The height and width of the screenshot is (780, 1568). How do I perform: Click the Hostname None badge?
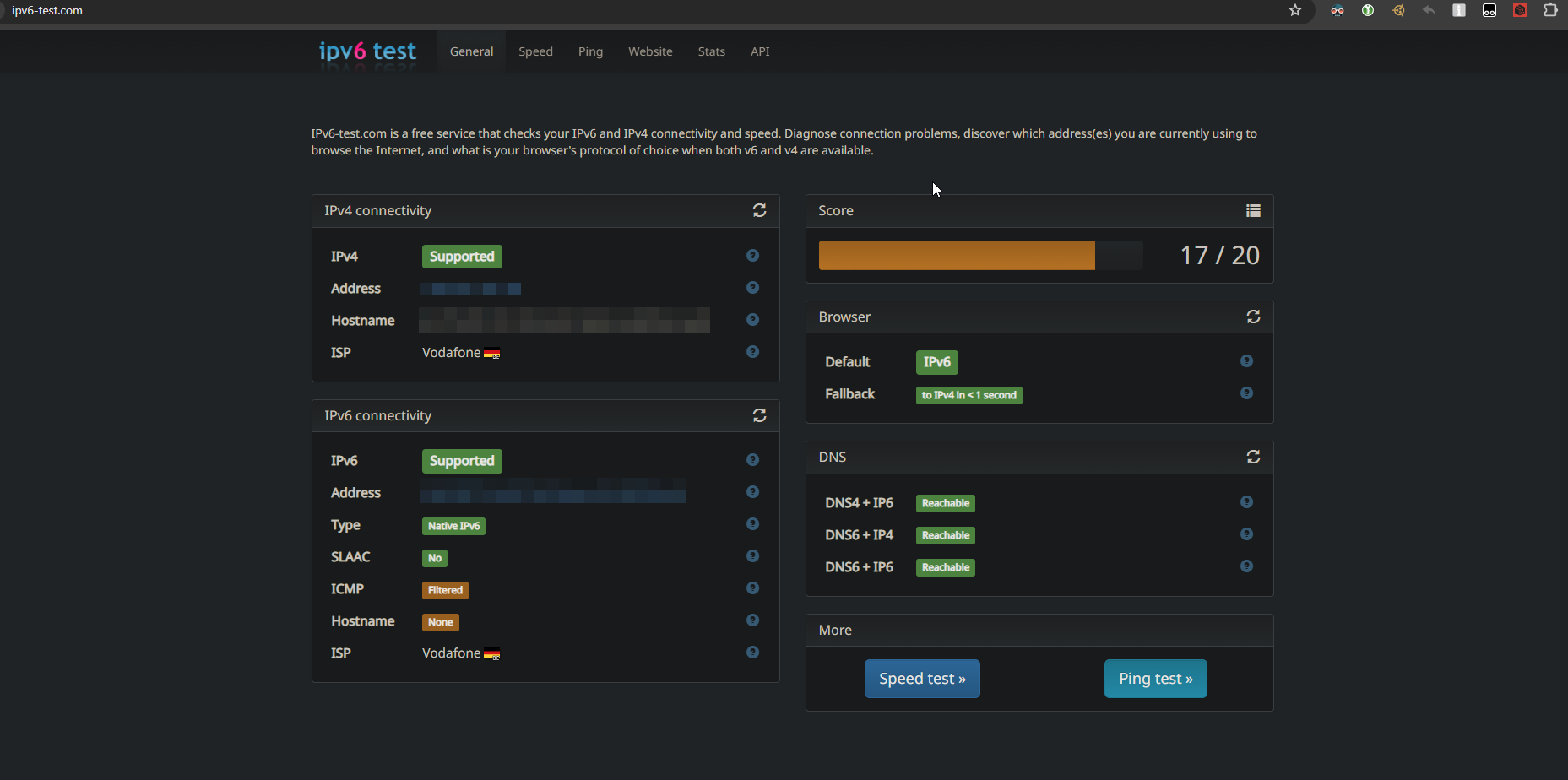pyautogui.click(x=440, y=622)
